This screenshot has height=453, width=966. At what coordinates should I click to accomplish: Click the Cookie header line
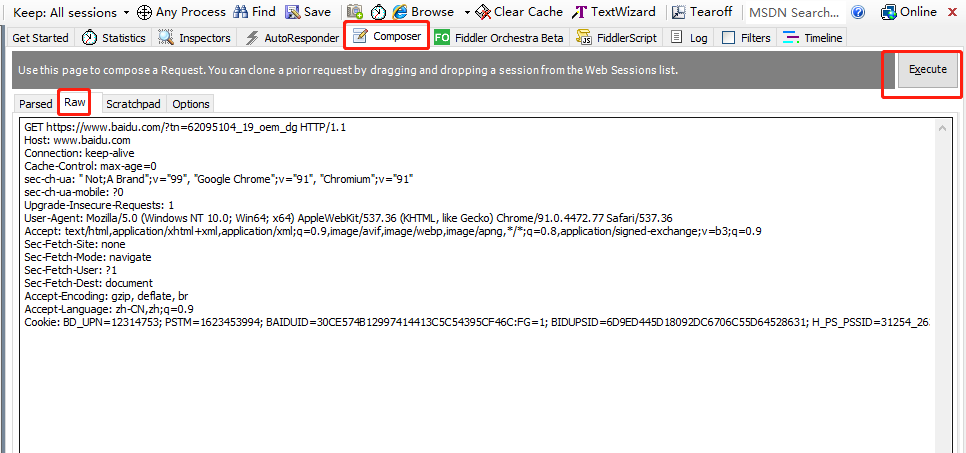tap(477, 322)
